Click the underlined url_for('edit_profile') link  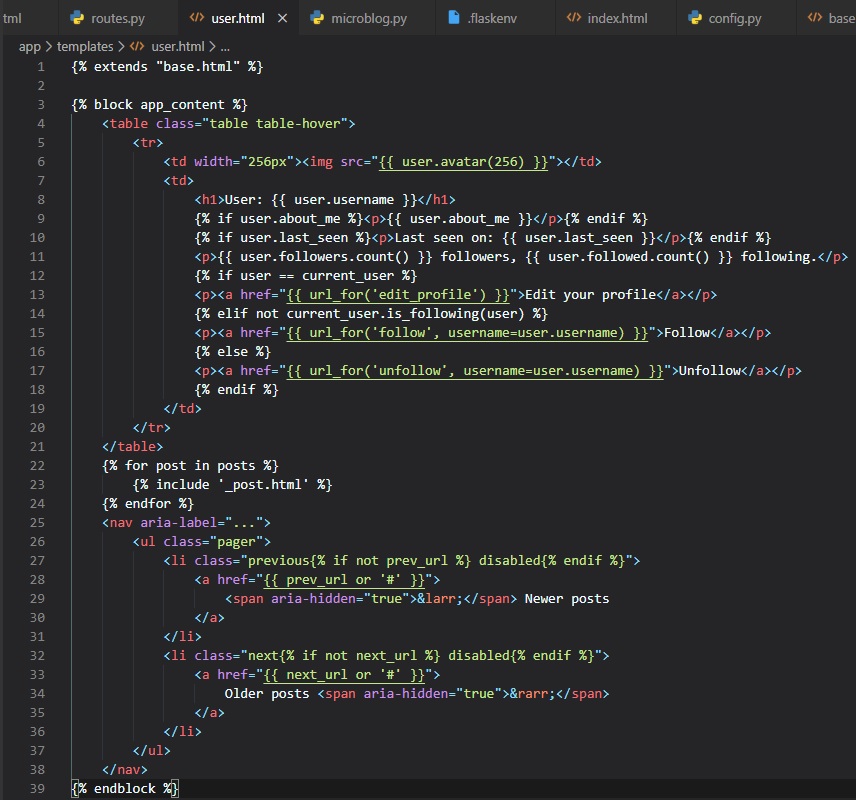(x=396, y=294)
